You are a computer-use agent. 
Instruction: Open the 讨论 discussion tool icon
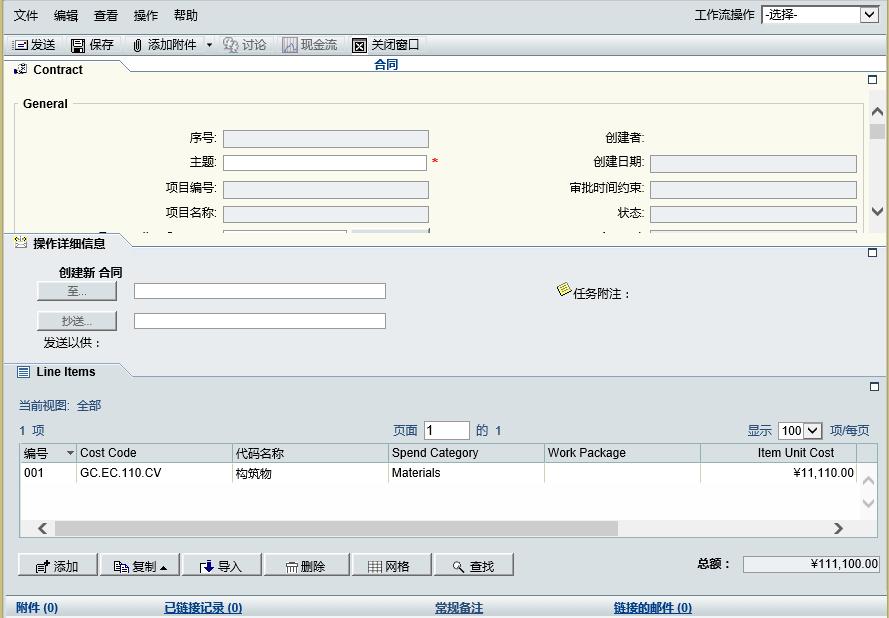point(230,43)
